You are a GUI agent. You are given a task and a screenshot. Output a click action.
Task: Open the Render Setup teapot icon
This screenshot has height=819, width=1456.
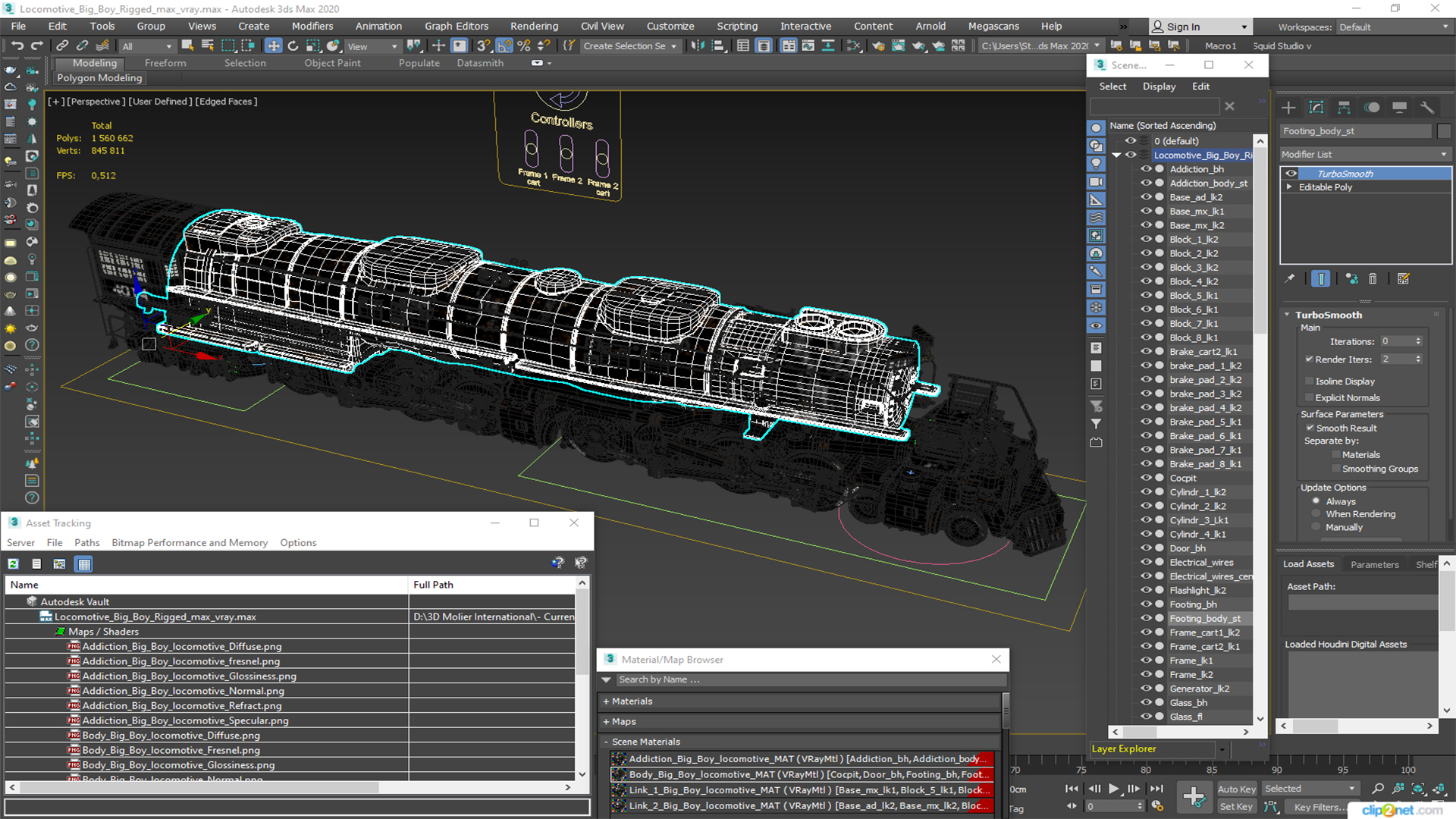click(x=878, y=46)
